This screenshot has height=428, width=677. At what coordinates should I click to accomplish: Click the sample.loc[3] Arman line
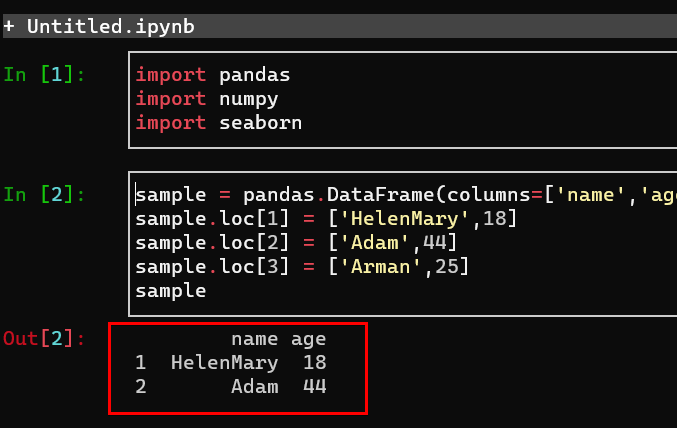(x=302, y=267)
